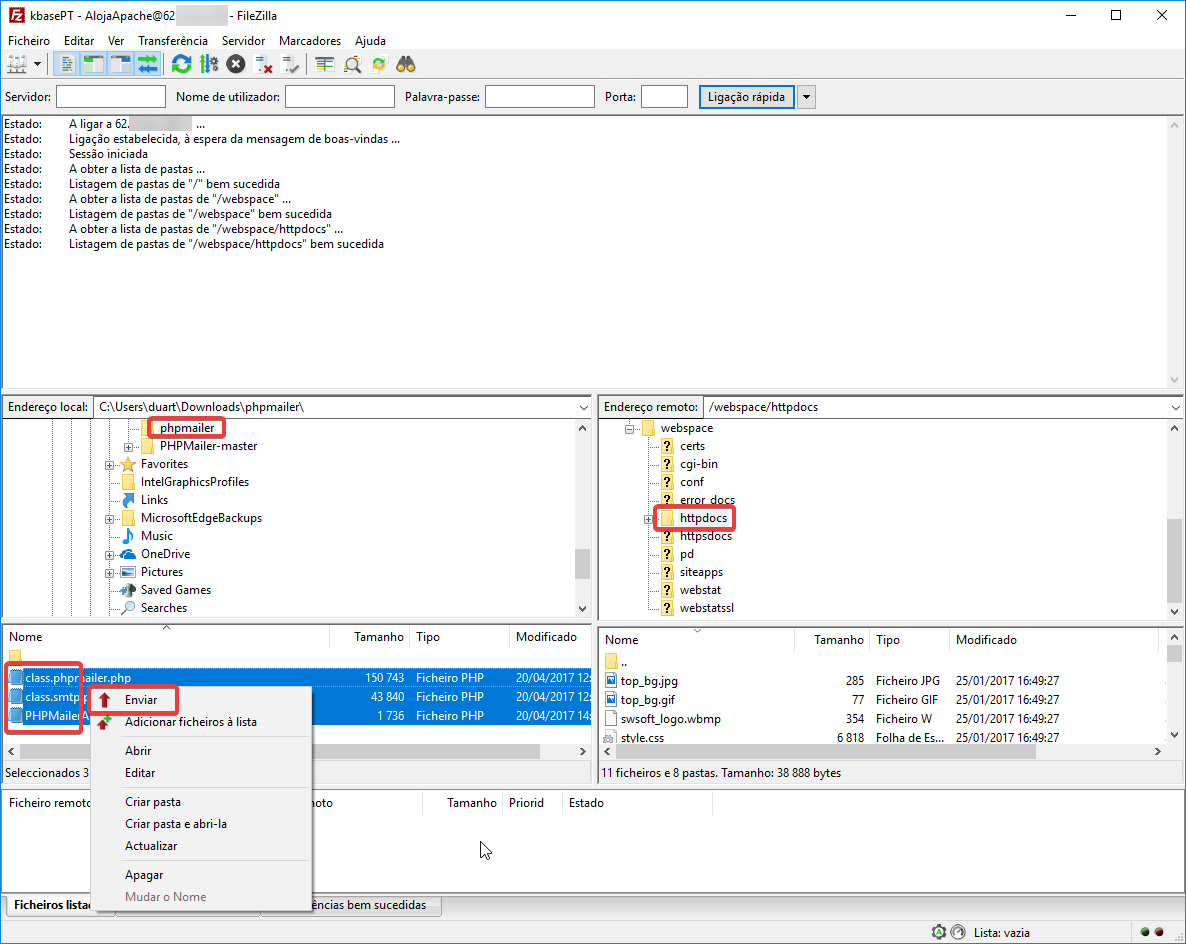Disconnect from the current server

click(x=263, y=64)
